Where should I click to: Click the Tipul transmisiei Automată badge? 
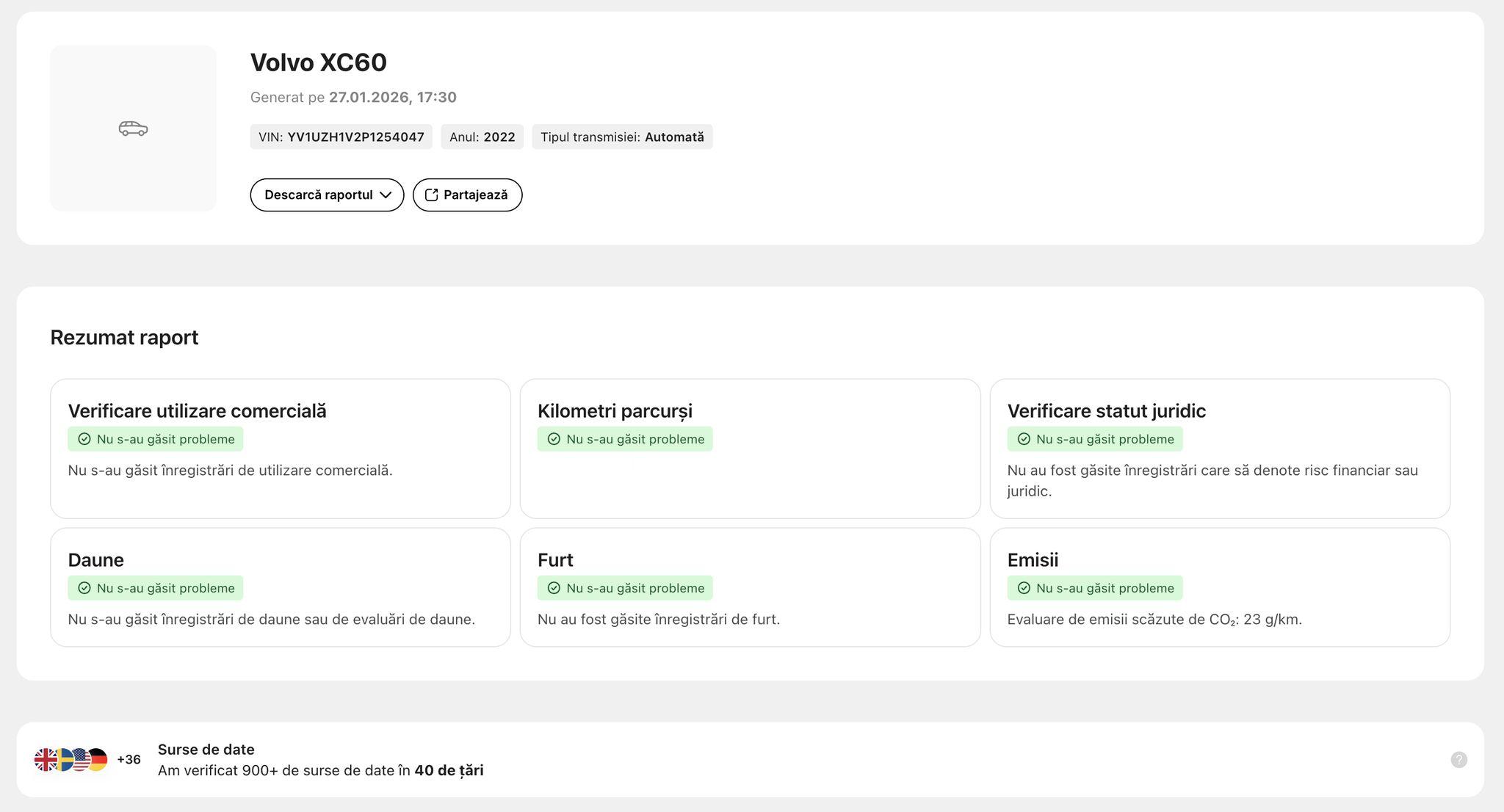pos(622,137)
